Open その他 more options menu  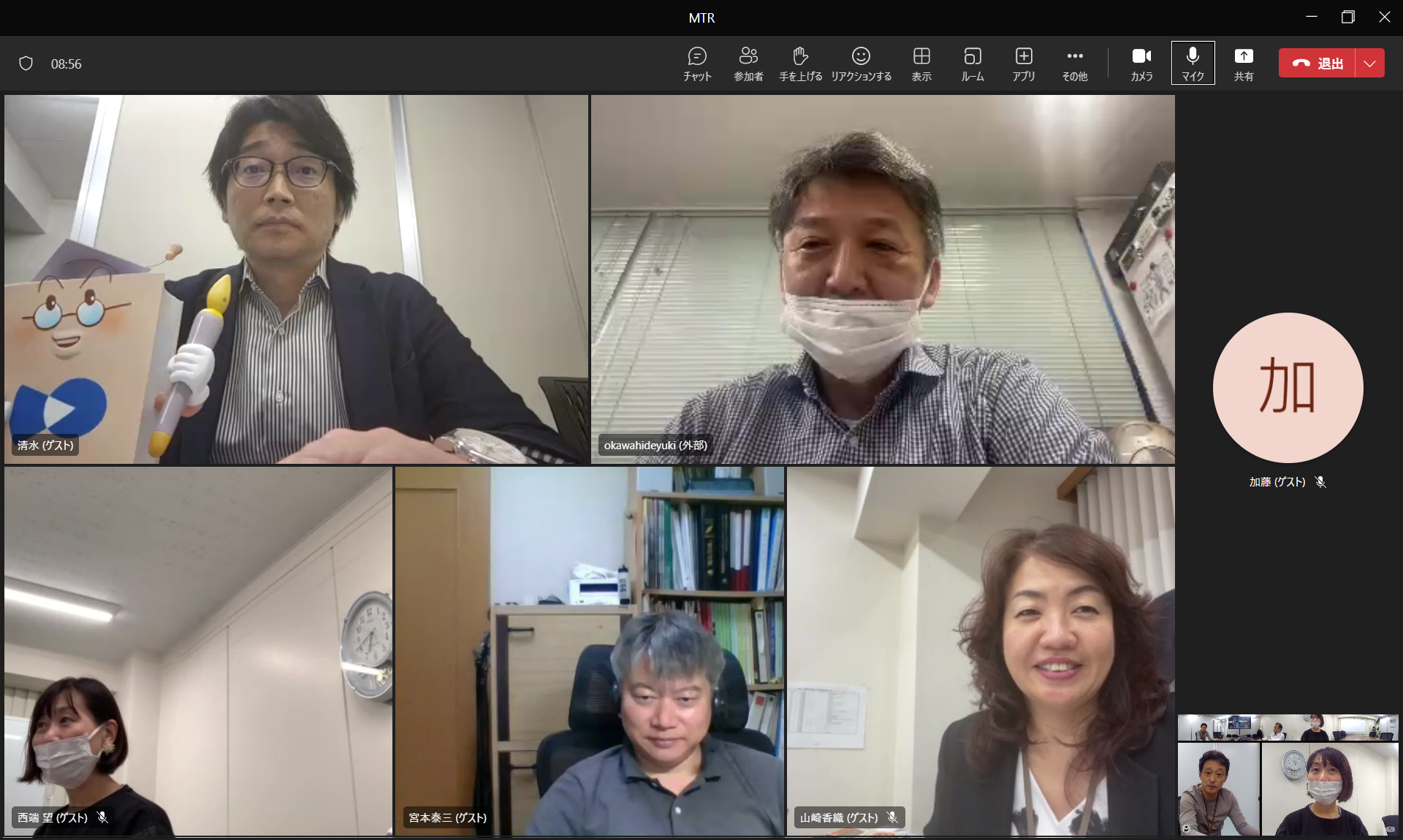coord(1075,64)
